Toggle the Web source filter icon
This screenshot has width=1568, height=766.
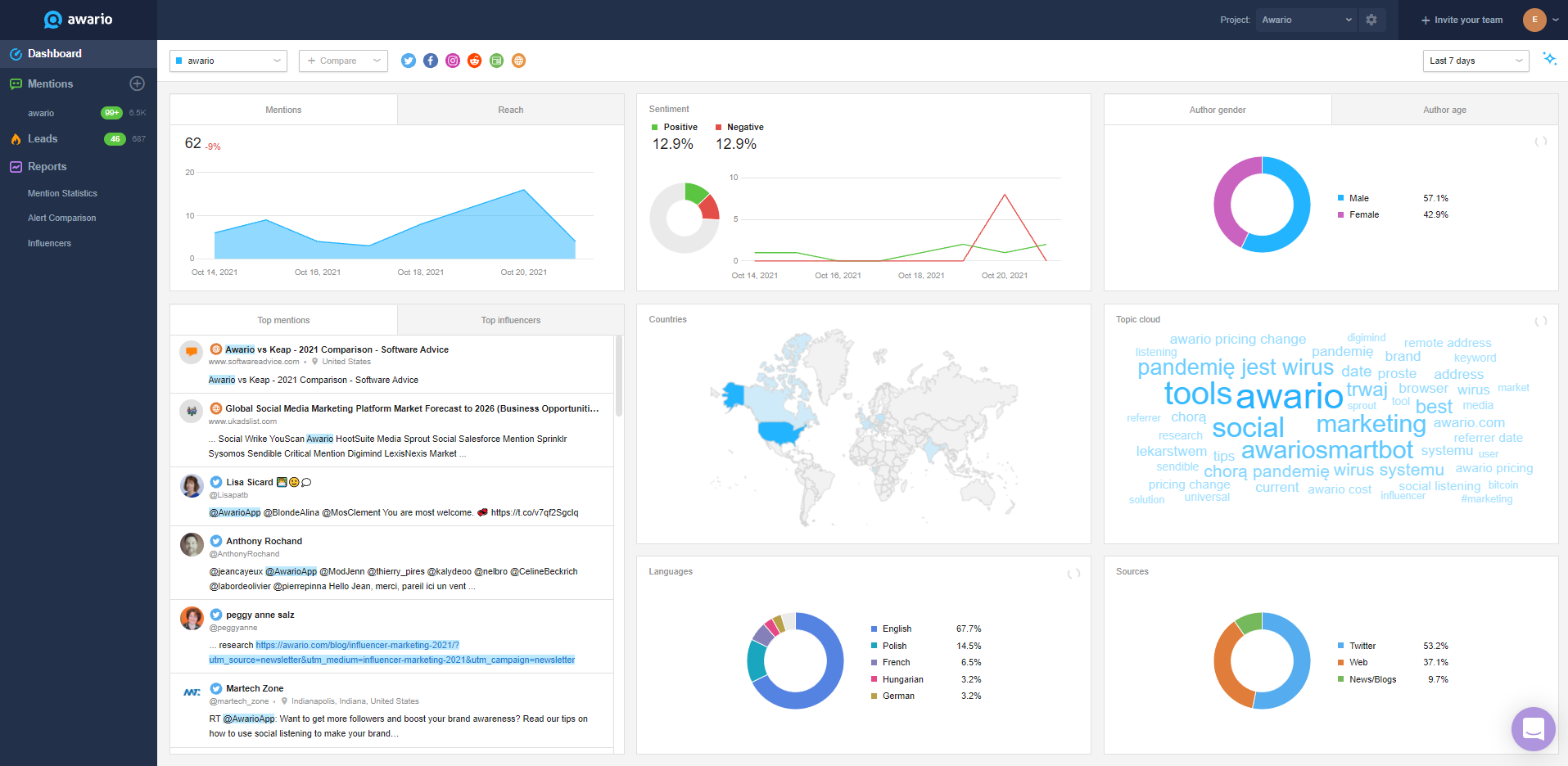(x=518, y=61)
